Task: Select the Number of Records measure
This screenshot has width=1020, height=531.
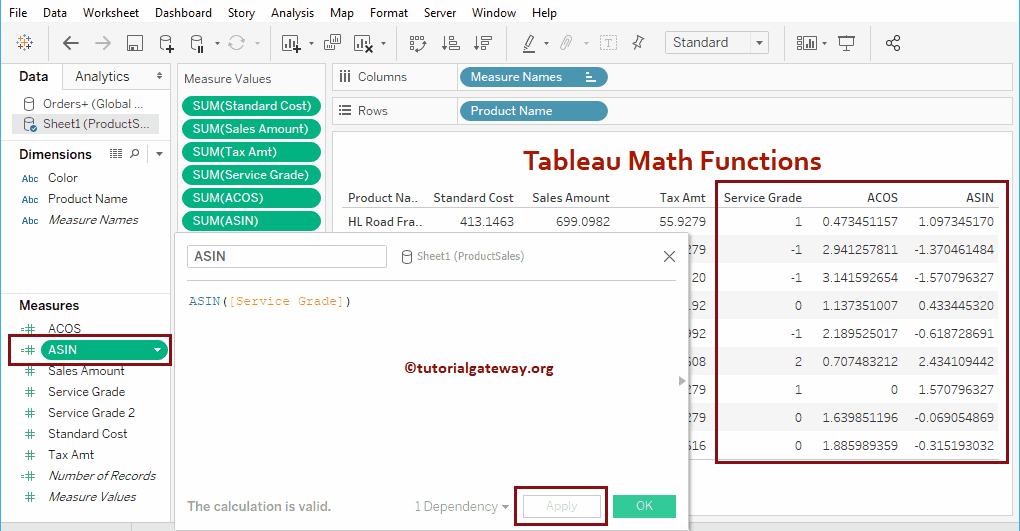Action: point(101,476)
